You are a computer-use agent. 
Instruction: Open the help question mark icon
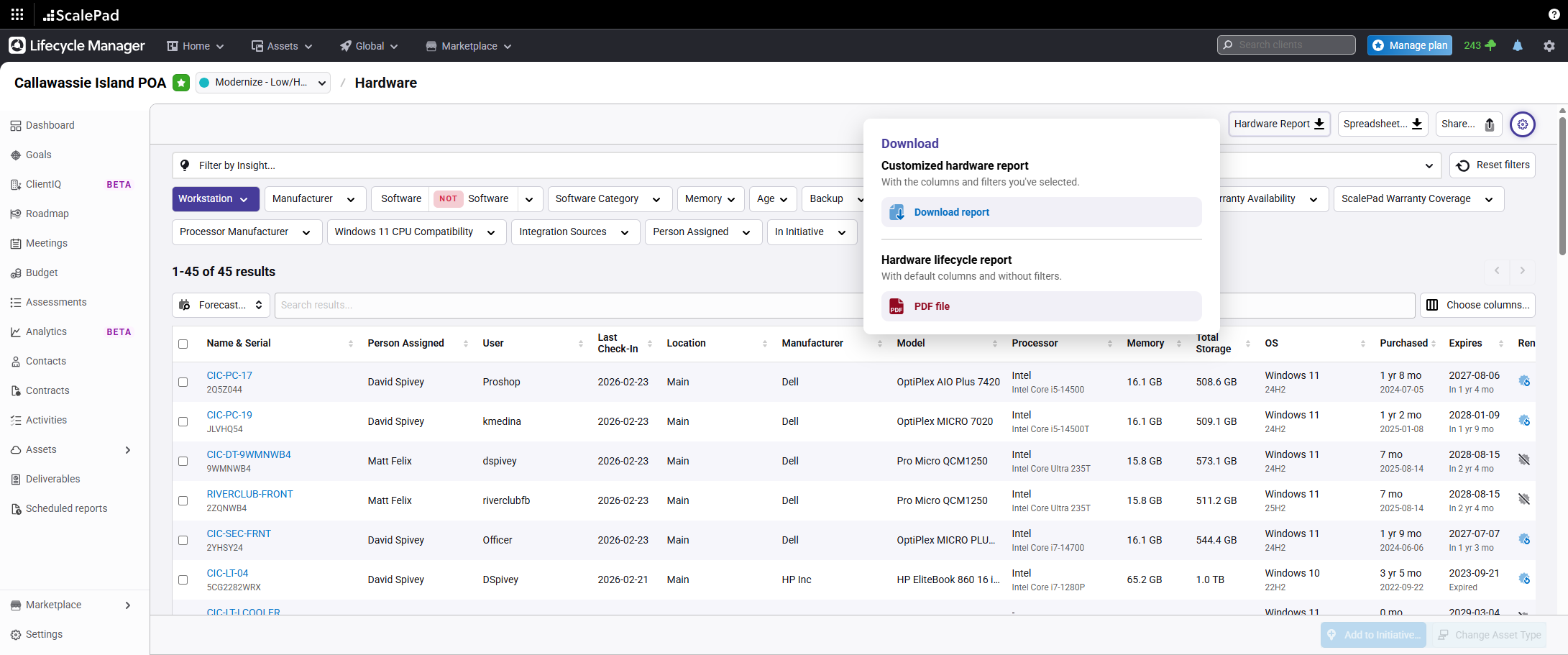pyautogui.click(x=1552, y=14)
